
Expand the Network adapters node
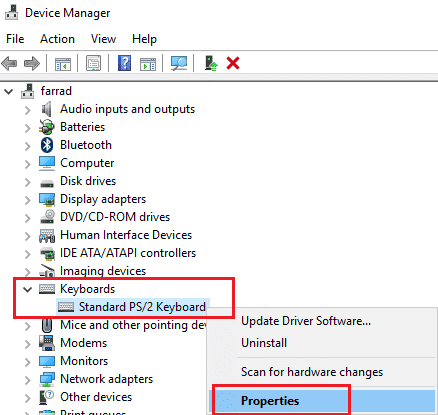28,380
